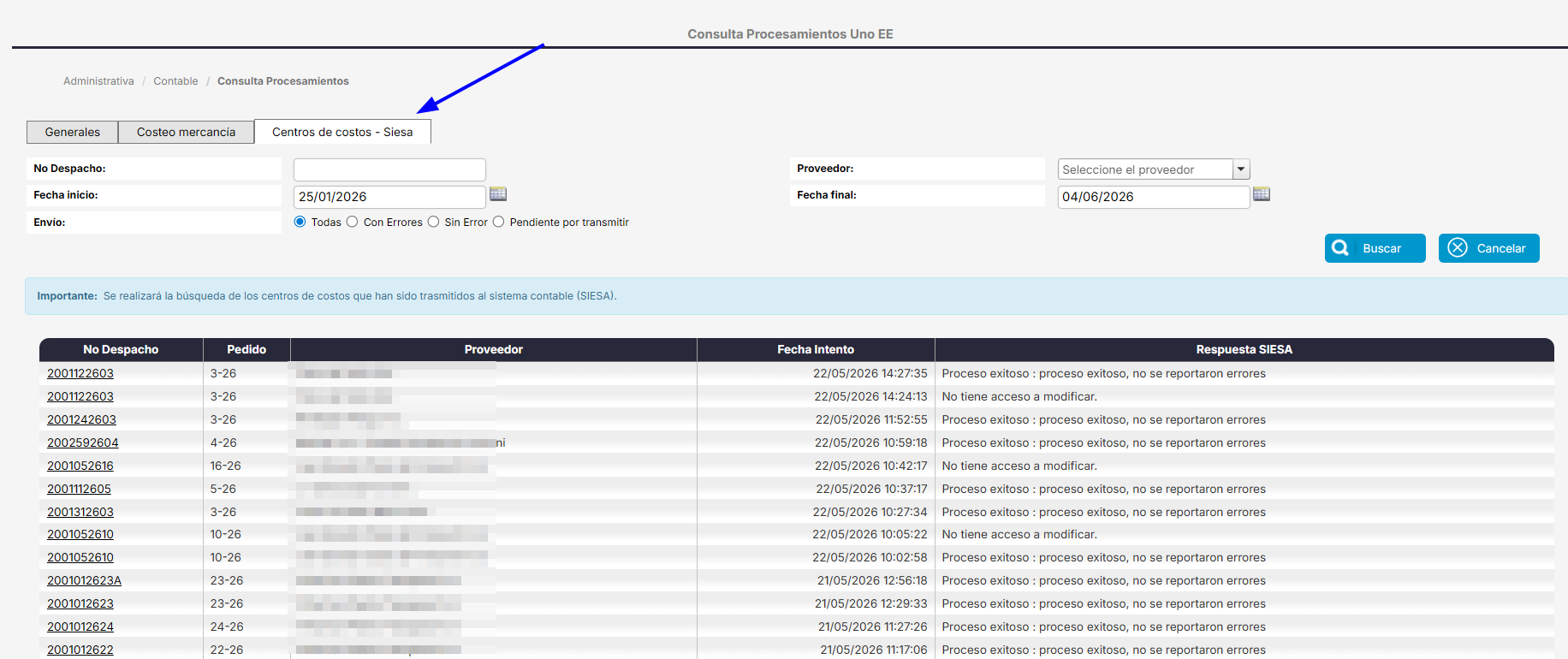Image resolution: width=1568 pixels, height=659 pixels.
Task: Open despacho 2001052610 with 10:02:58 timestamp
Action: 80,557
